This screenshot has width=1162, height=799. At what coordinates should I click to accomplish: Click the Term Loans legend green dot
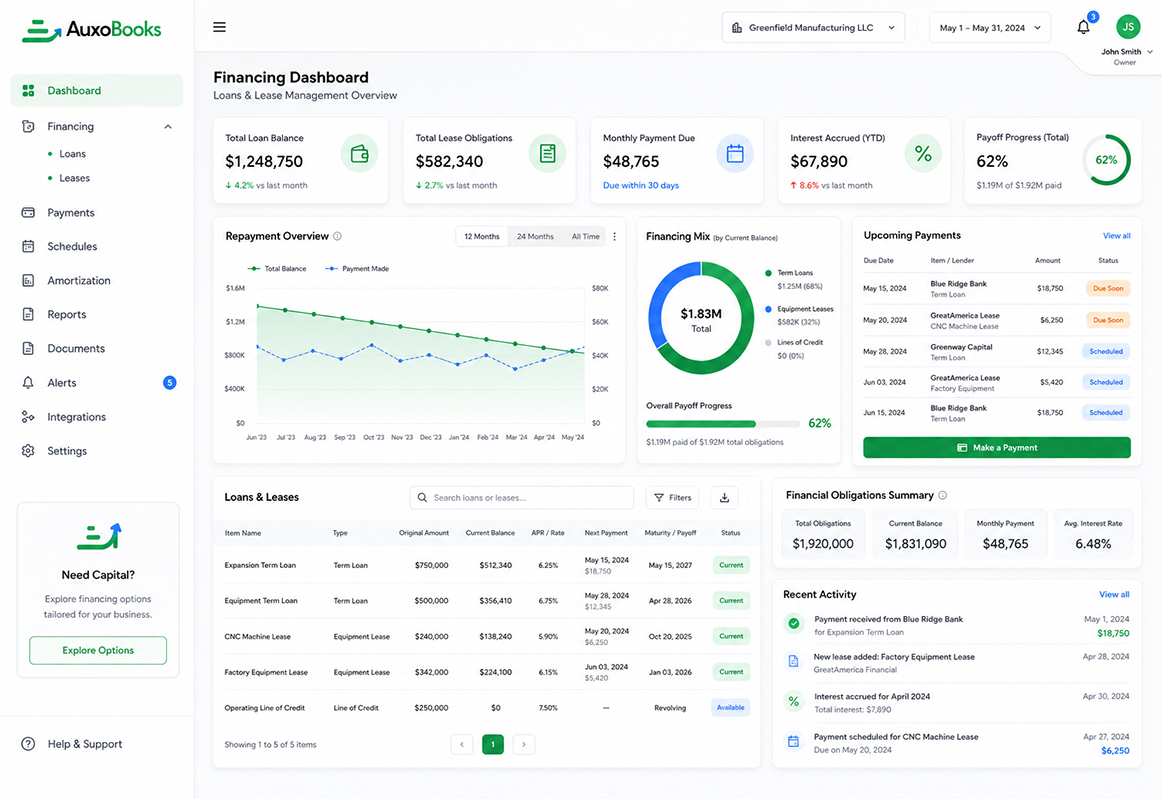click(768, 273)
